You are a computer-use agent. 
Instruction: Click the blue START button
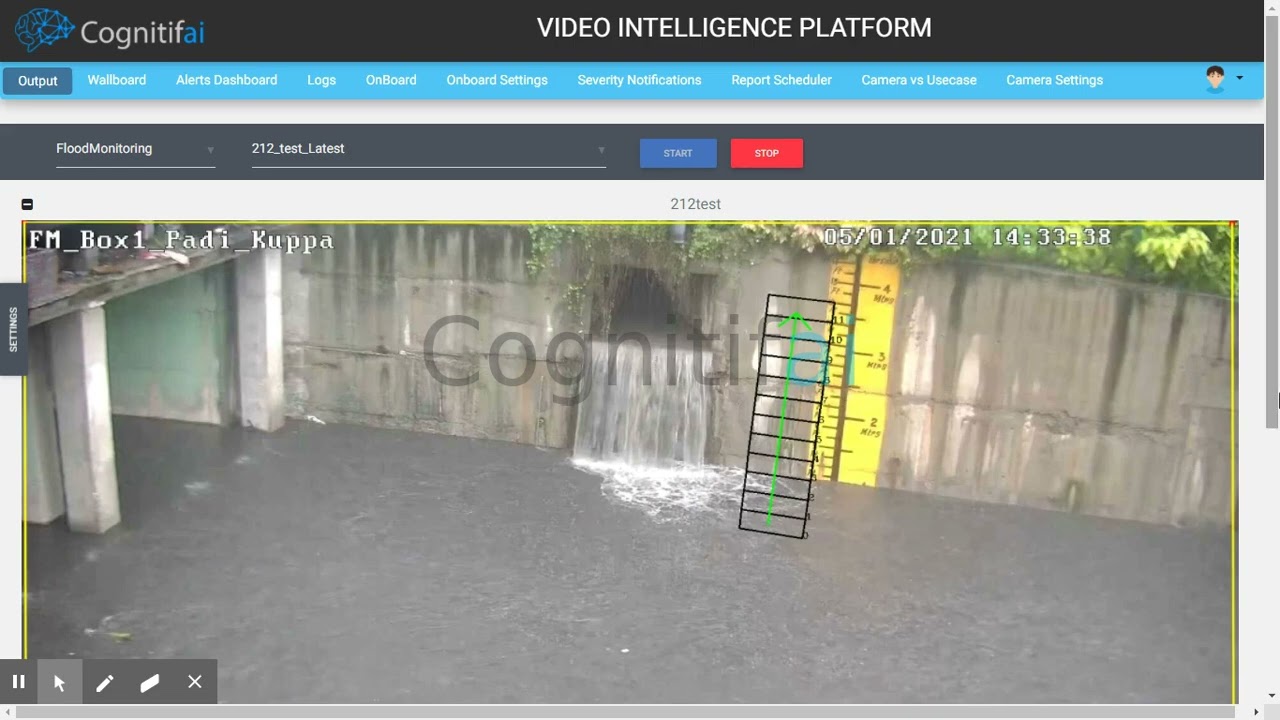tap(678, 153)
